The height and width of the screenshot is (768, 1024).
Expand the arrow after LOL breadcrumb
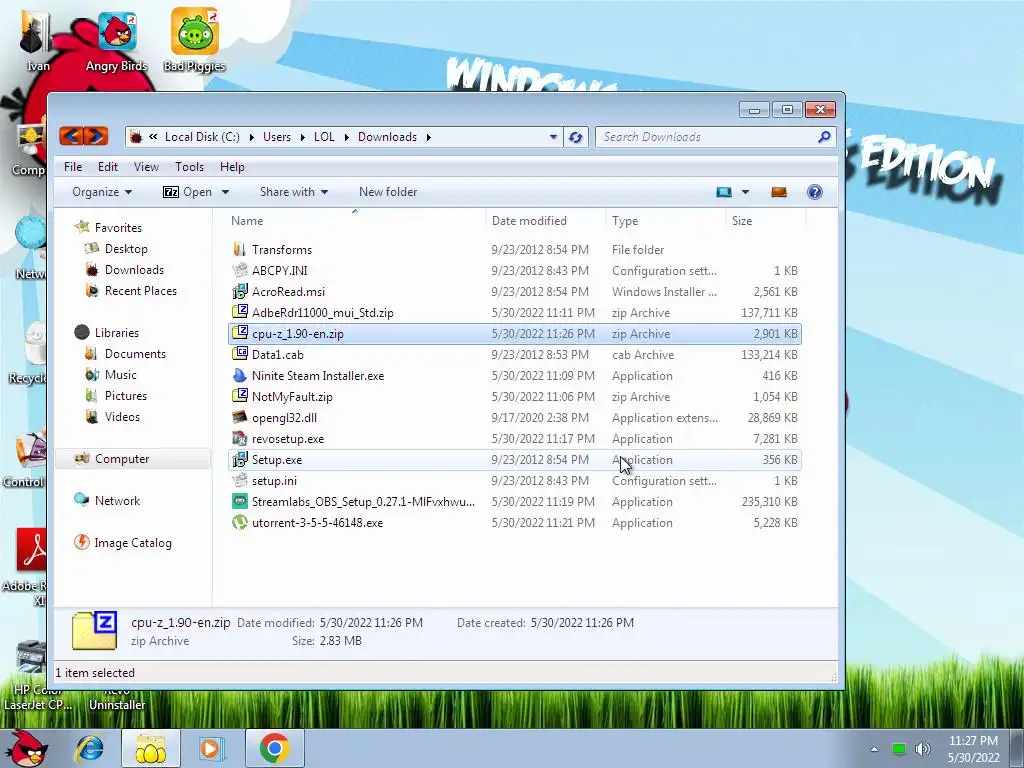(346, 137)
